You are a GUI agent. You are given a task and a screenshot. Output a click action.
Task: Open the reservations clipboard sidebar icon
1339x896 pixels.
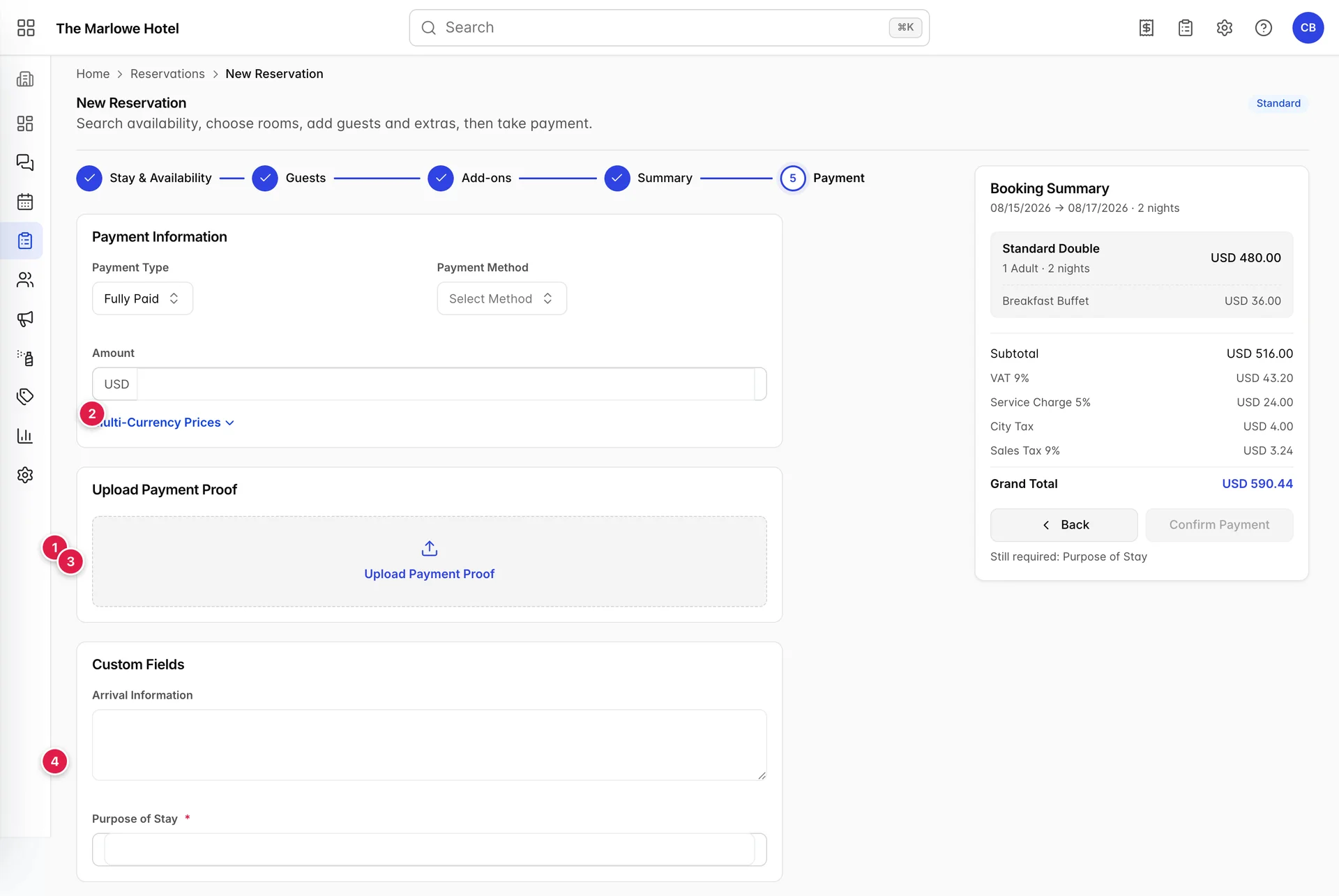pyautogui.click(x=25, y=241)
